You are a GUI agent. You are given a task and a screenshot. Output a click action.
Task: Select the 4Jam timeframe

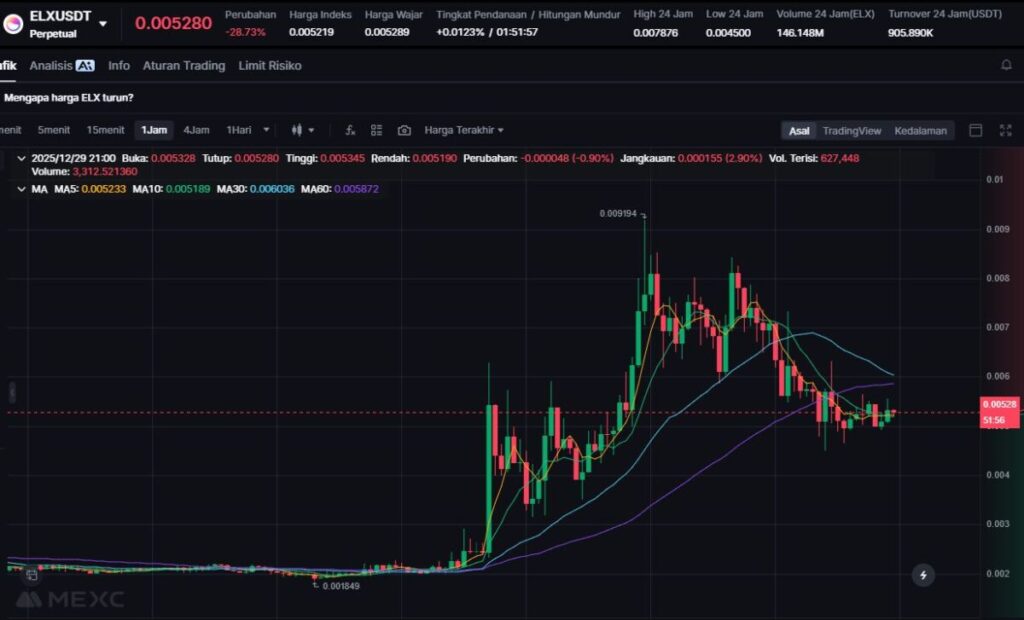(x=196, y=130)
